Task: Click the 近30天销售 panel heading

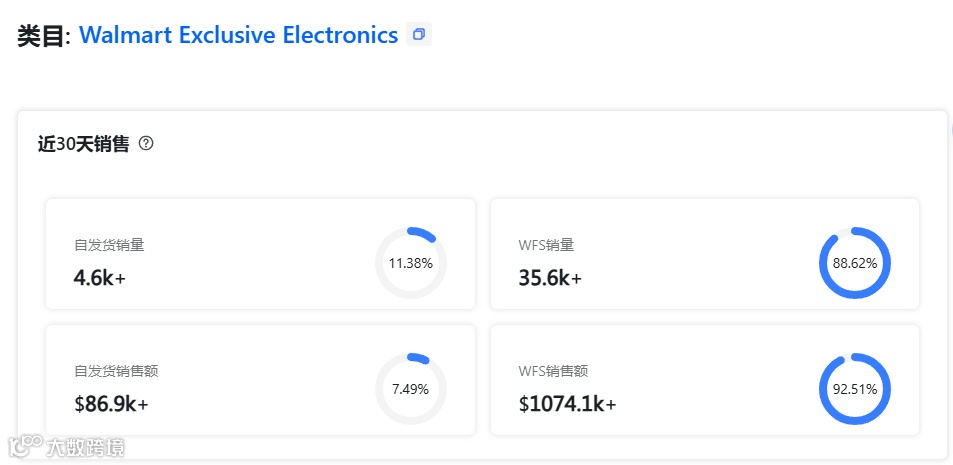Action: tap(84, 144)
